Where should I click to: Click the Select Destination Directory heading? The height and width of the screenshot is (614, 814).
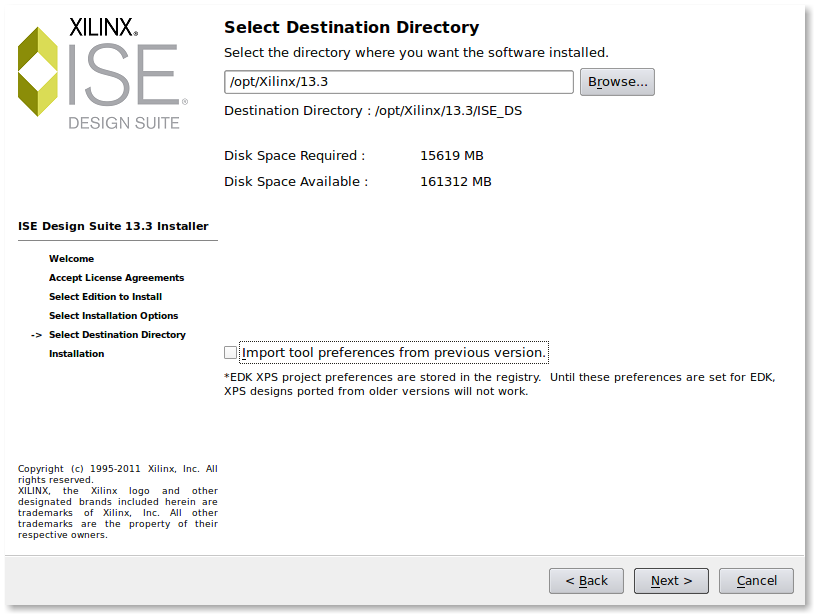(351, 27)
